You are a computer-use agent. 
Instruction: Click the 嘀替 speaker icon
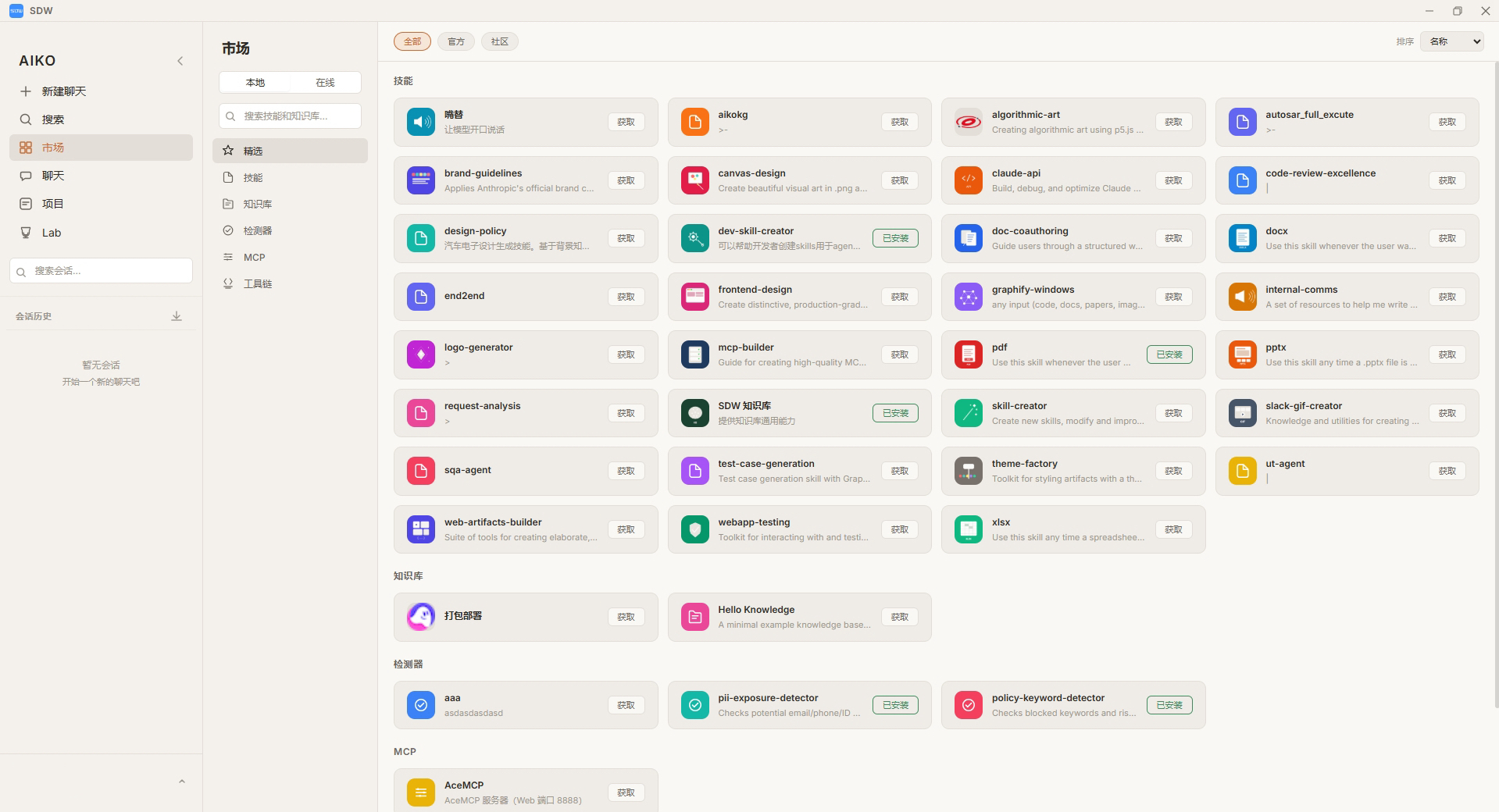(x=421, y=122)
